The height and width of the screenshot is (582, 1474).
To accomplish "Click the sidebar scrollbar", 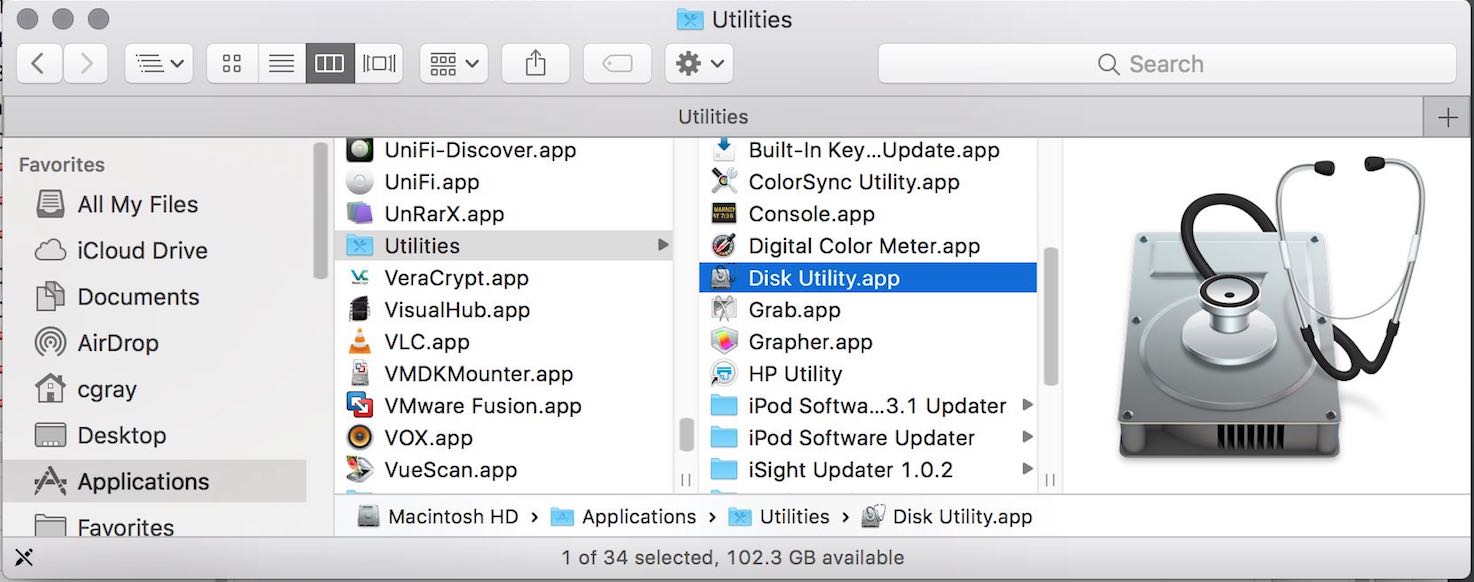I will point(320,211).
